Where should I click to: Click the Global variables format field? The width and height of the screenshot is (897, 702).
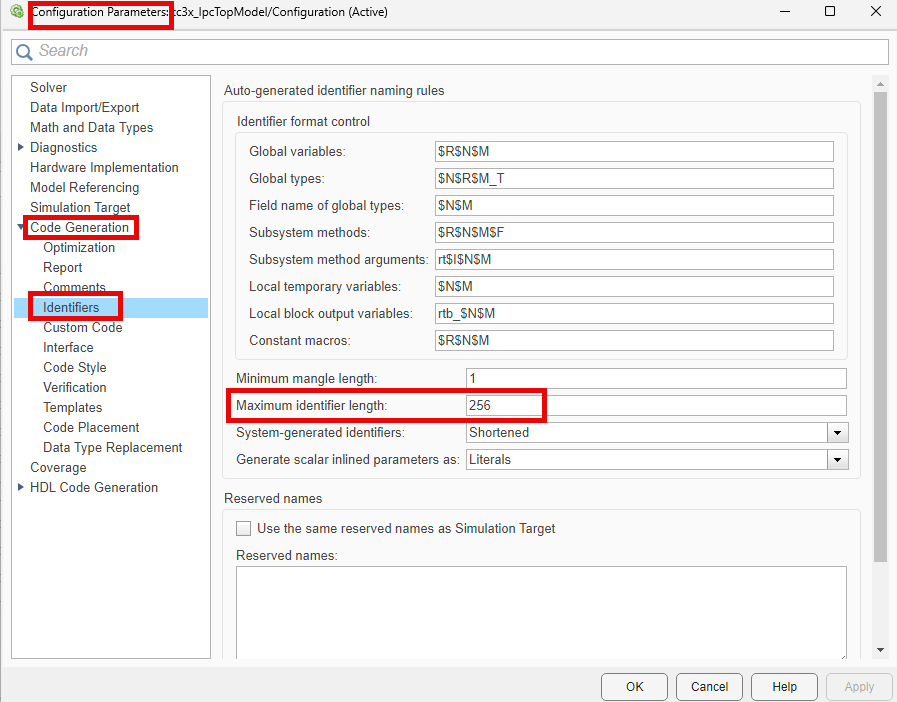pos(634,152)
